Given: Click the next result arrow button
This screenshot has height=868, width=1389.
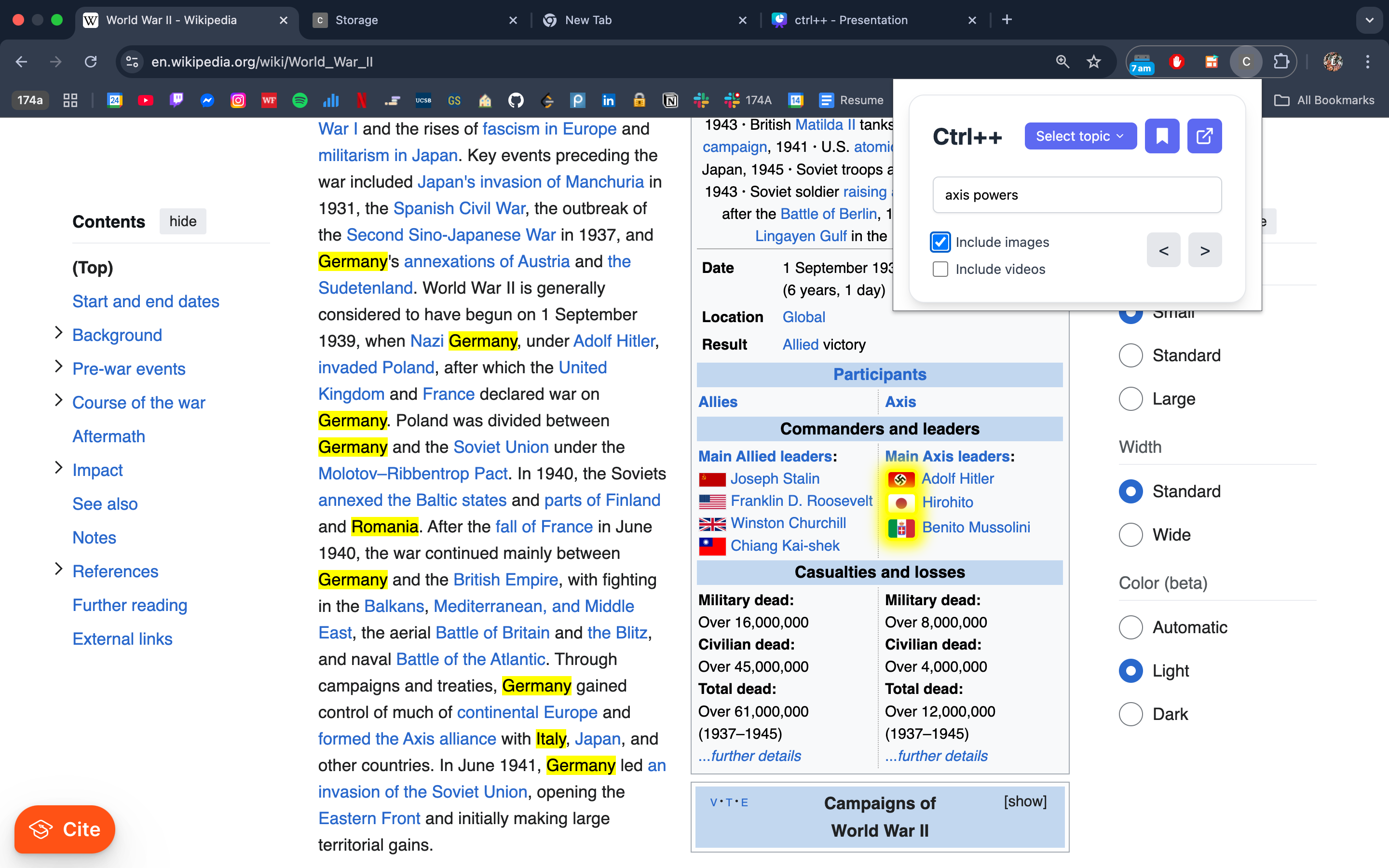Looking at the screenshot, I should (x=1204, y=250).
